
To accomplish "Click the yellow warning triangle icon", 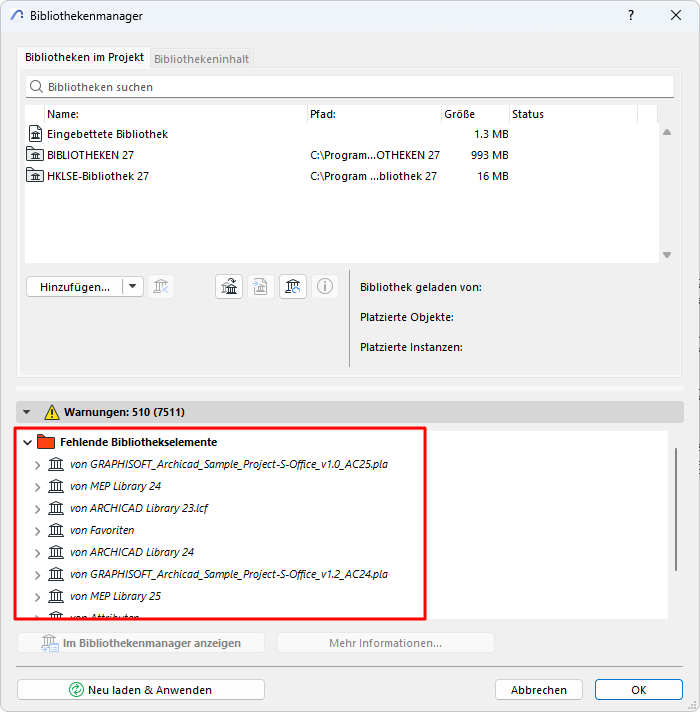I will (x=52, y=412).
